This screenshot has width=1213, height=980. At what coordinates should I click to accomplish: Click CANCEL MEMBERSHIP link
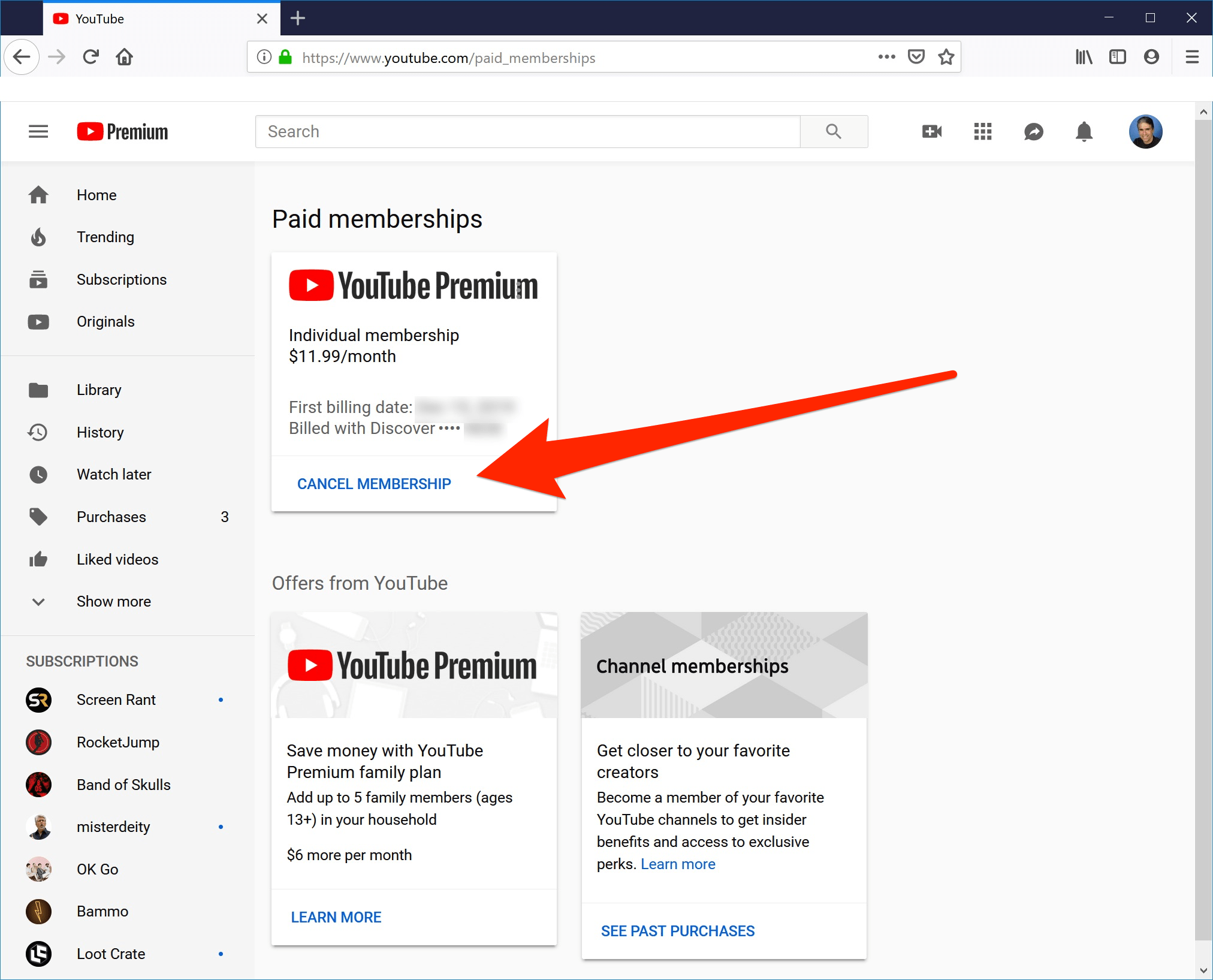click(374, 484)
